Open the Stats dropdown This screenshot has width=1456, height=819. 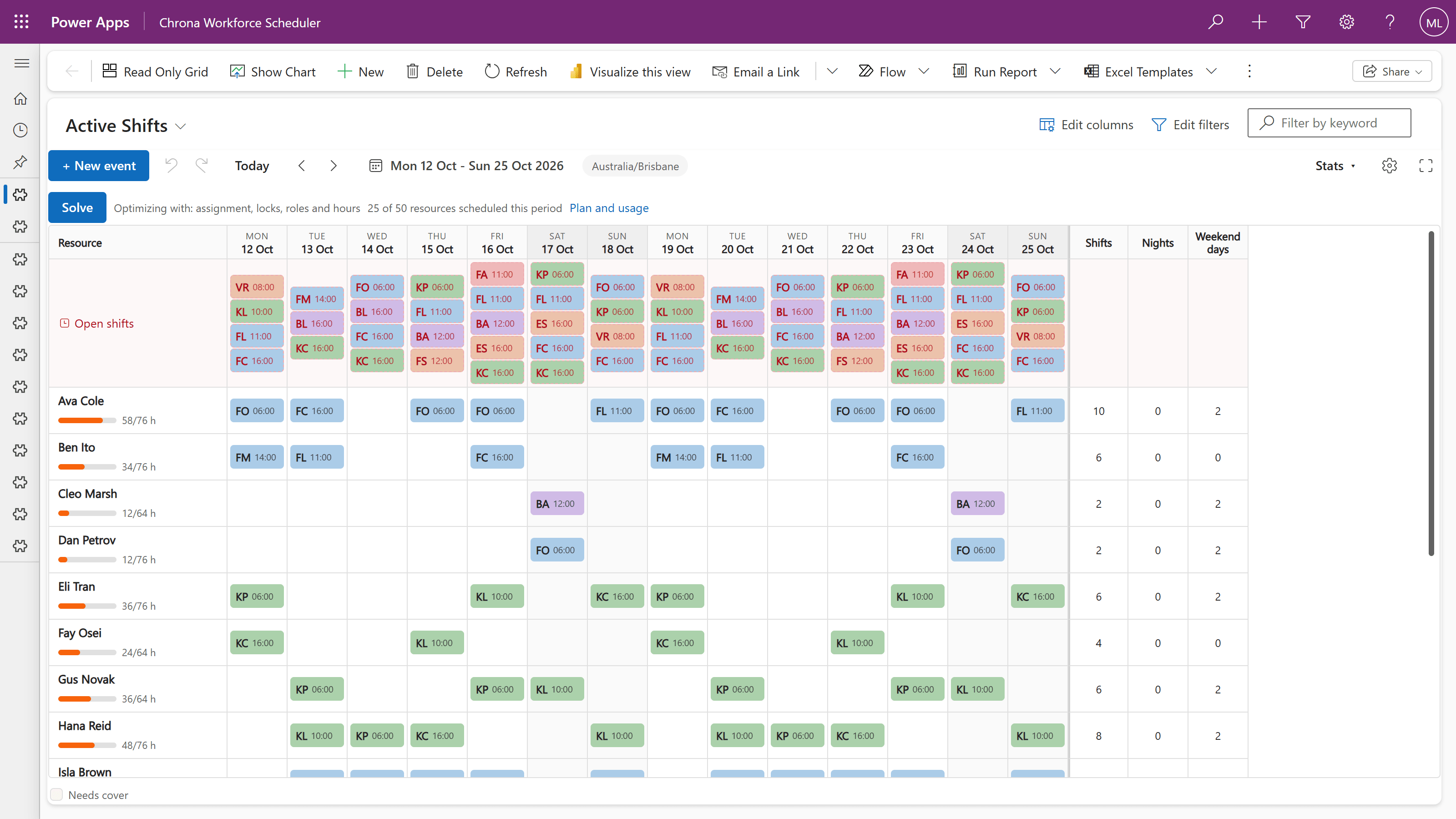(x=1335, y=166)
